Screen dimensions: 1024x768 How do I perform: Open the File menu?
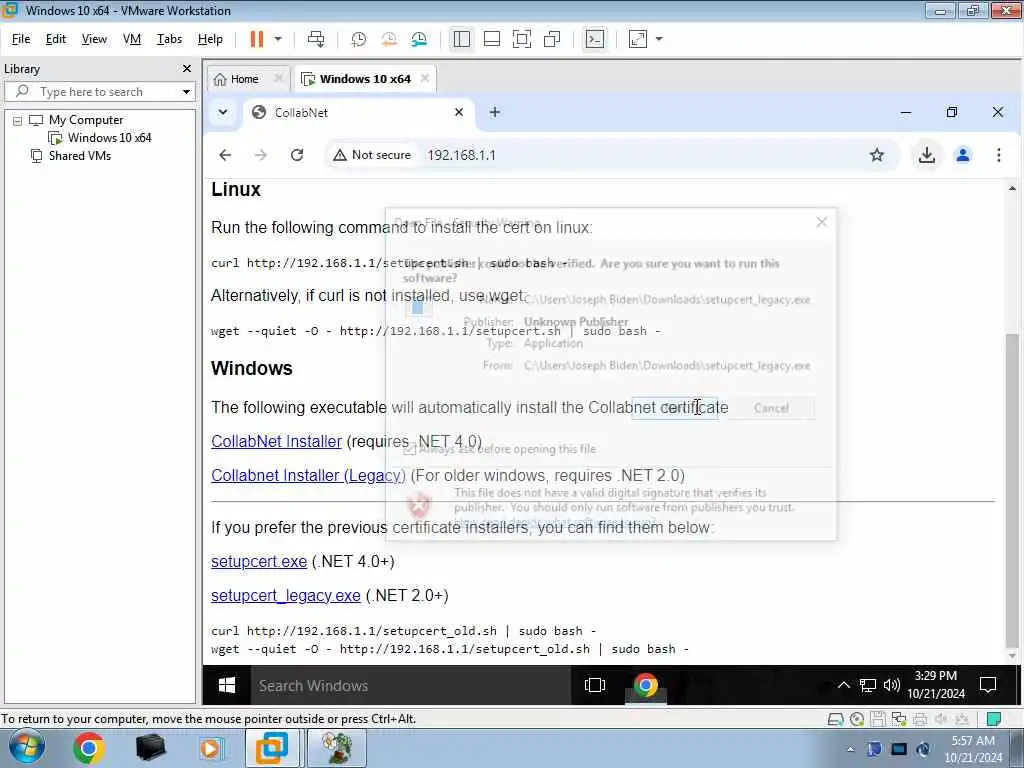click(21, 39)
